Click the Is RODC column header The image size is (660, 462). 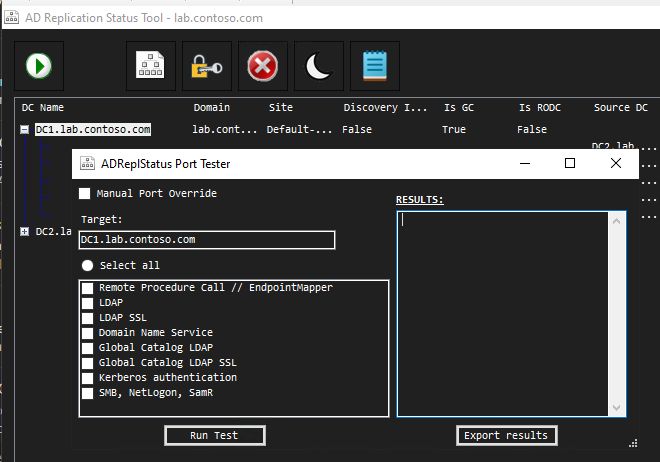(x=540, y=108)
